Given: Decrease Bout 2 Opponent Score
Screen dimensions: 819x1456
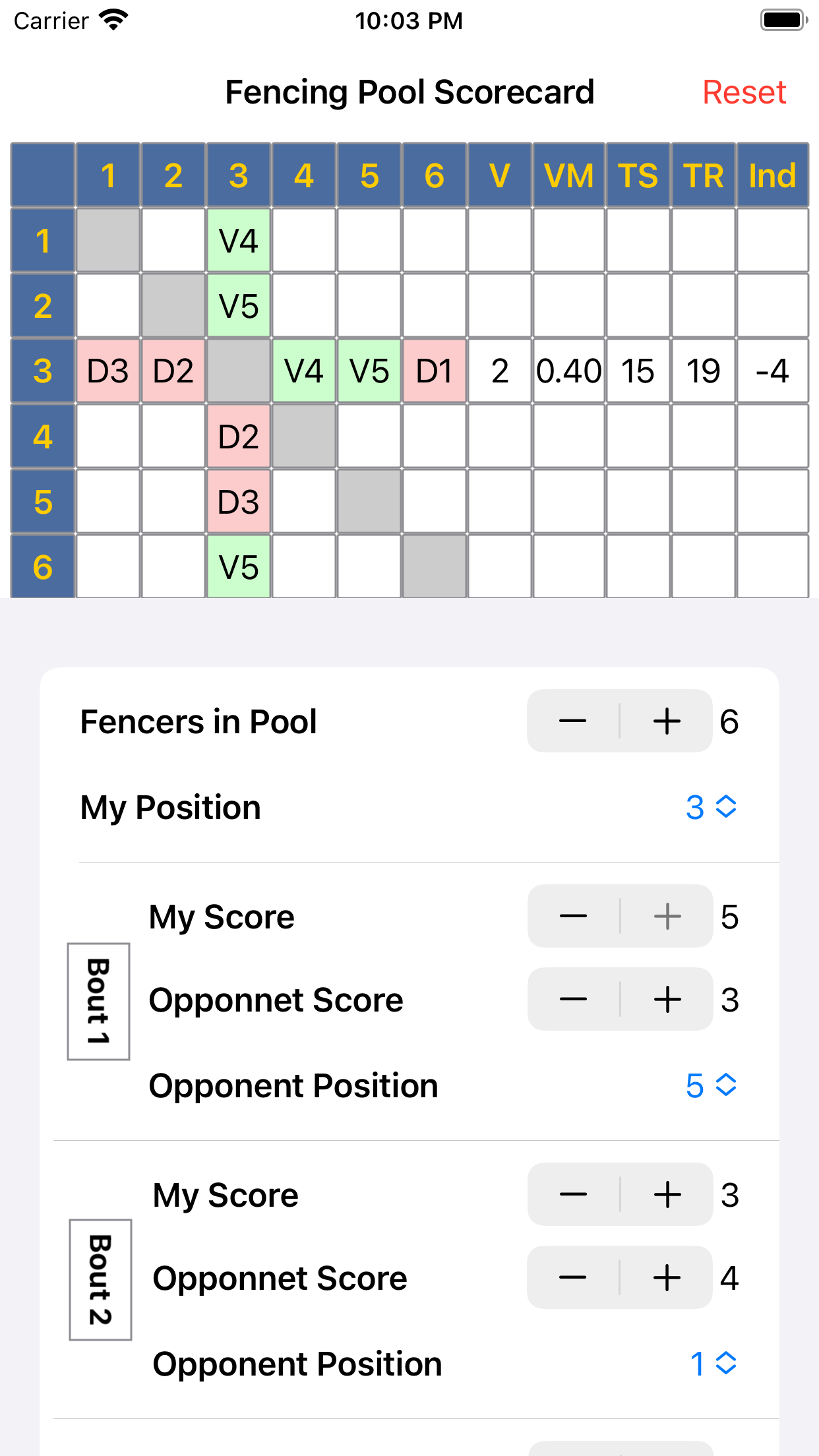Looking at the screenshot, I should coord(573,1277).
